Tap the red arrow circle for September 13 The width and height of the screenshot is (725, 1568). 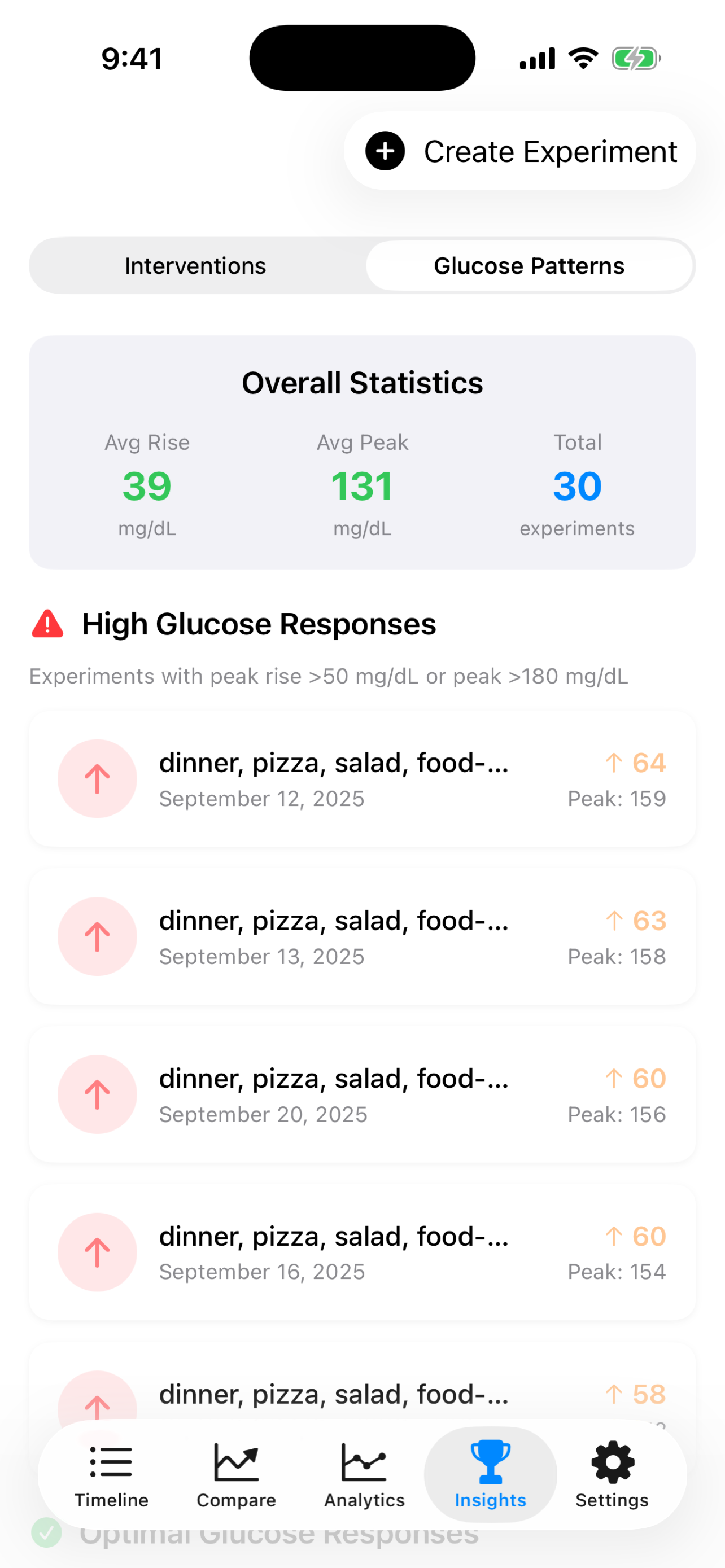pyautogui.click(x=97, y=936)
